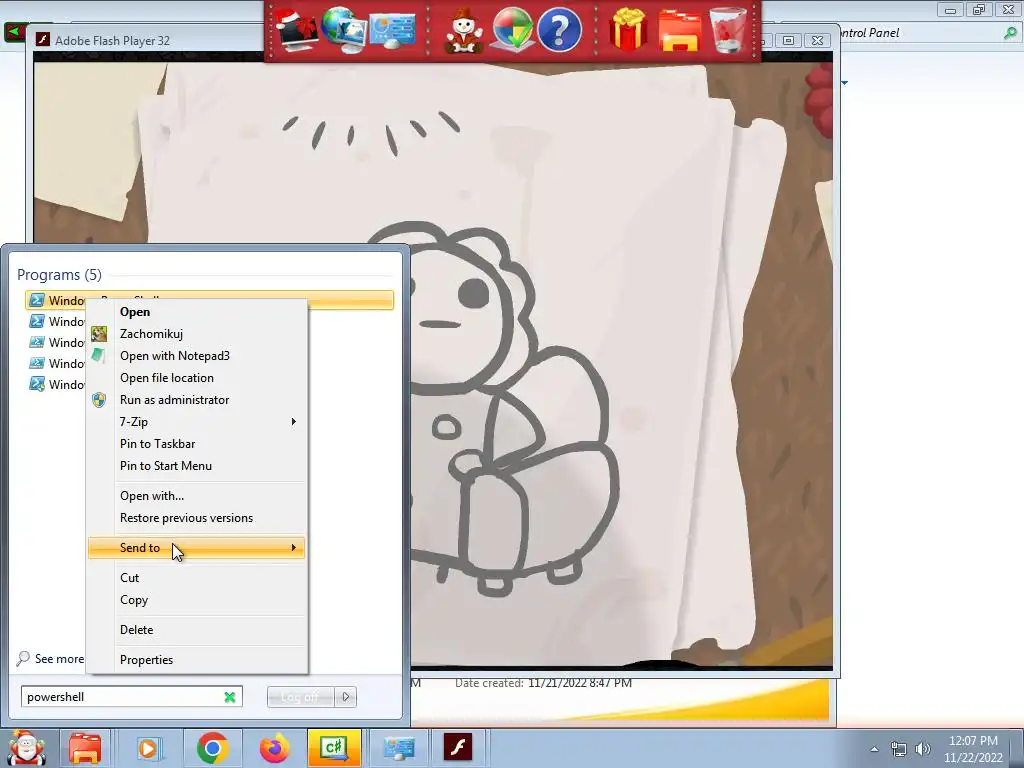
Task: Click the network icon in system tray
Action: tap(899, 749)
